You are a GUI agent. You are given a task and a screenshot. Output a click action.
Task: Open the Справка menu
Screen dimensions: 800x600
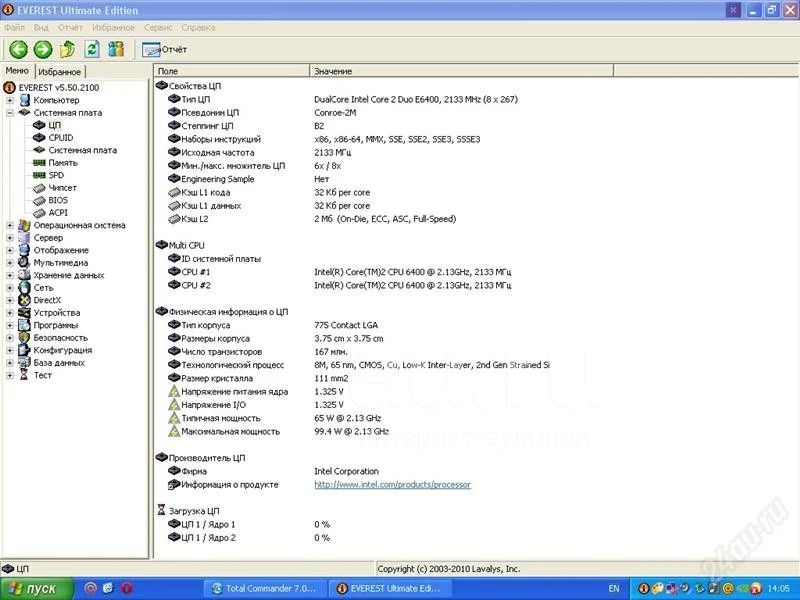pos(198,28)
